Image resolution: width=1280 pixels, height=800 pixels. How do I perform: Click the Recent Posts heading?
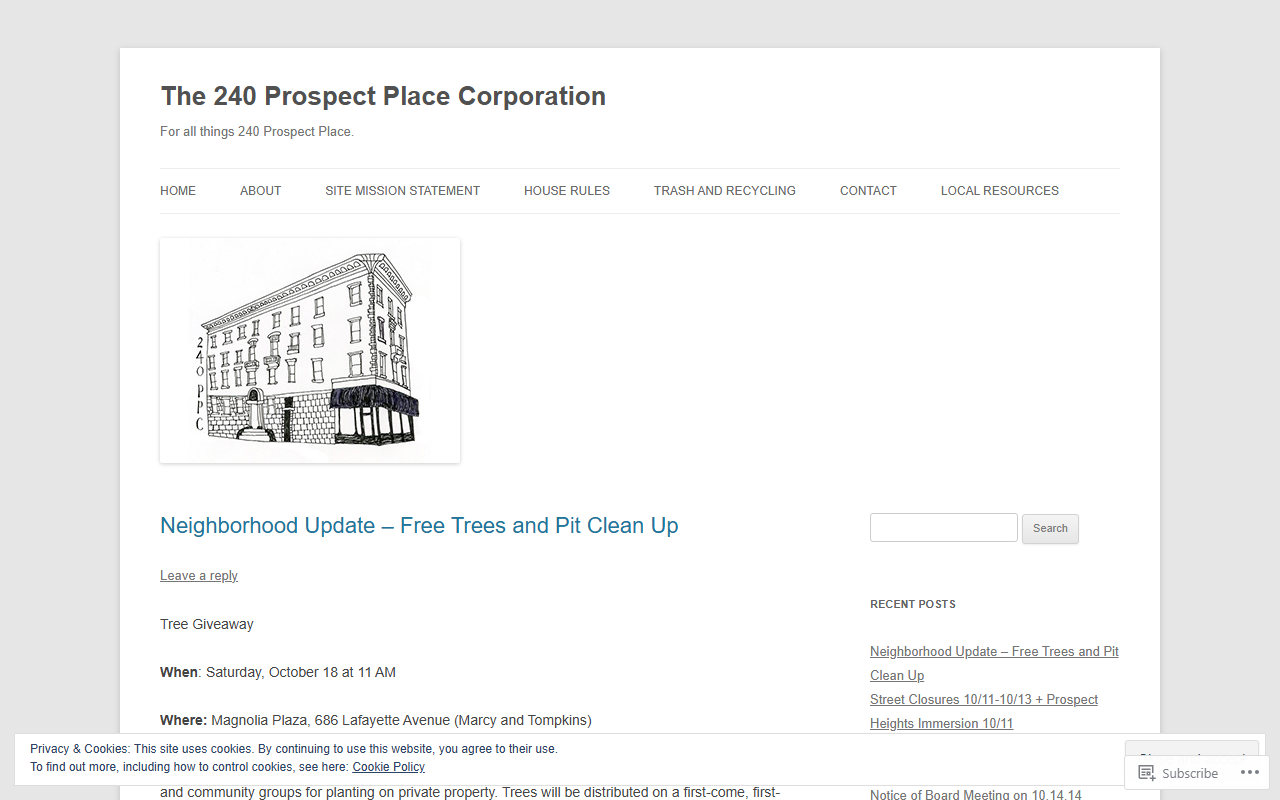(913, 604)
